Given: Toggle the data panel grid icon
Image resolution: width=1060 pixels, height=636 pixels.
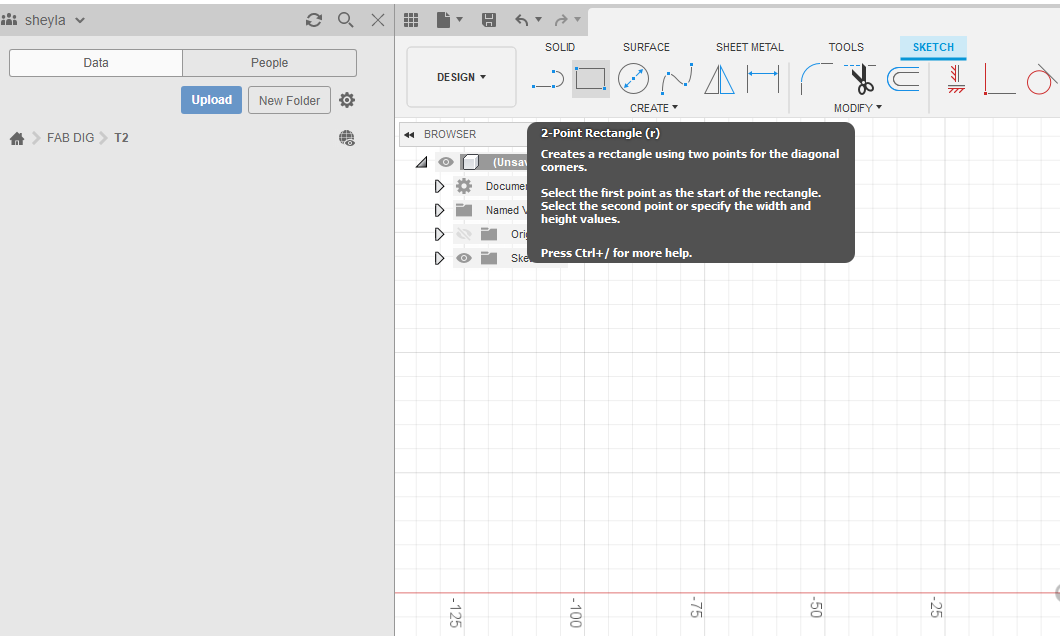Looking at the screenshot, I should [x=411, y=20].
